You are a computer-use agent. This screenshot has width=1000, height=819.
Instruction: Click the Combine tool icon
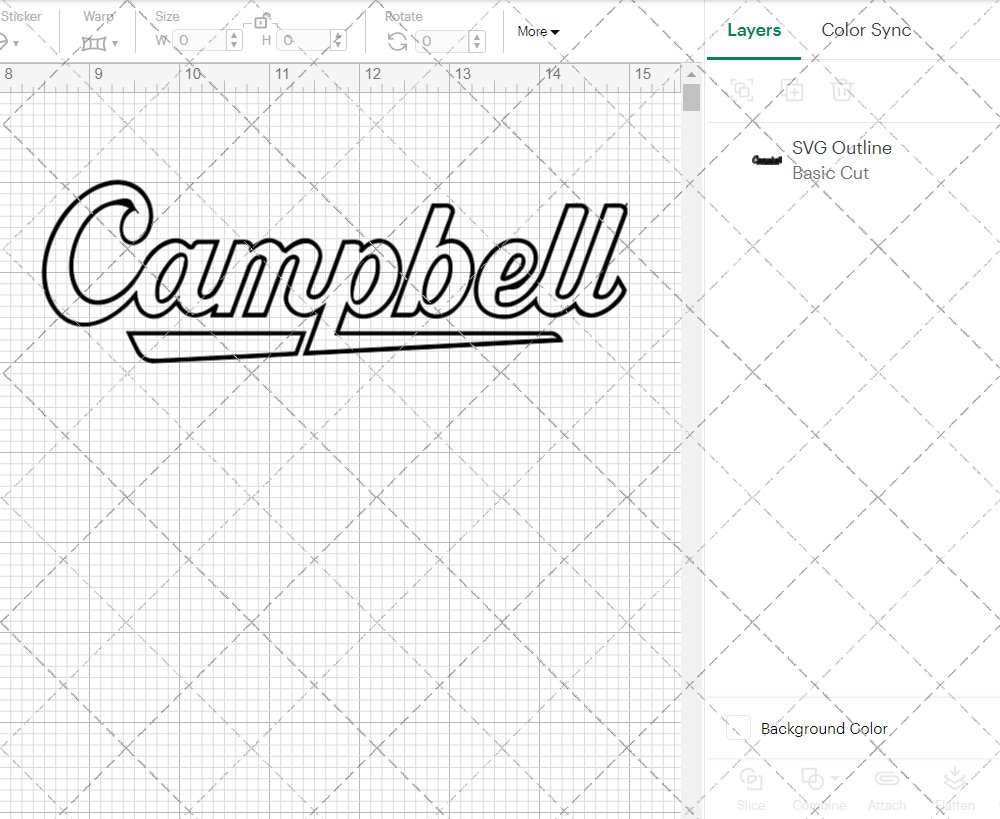point(812,778)
